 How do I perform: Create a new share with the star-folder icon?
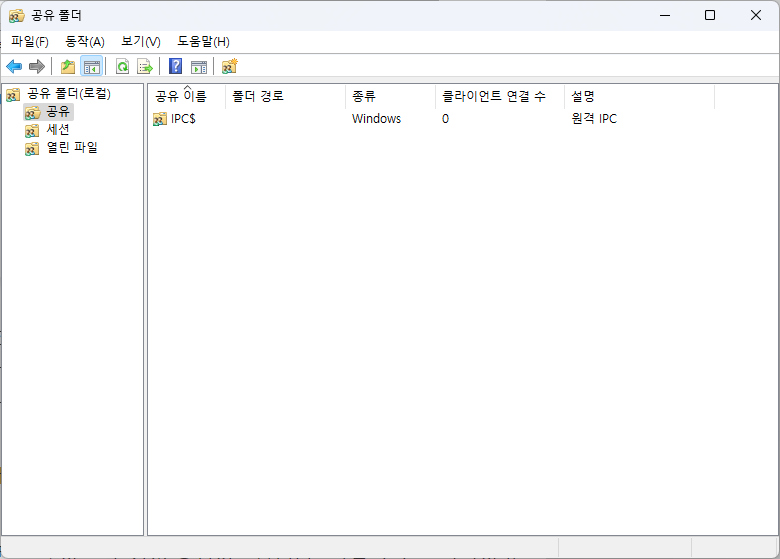pyautogui.click(x=230, y=66)
